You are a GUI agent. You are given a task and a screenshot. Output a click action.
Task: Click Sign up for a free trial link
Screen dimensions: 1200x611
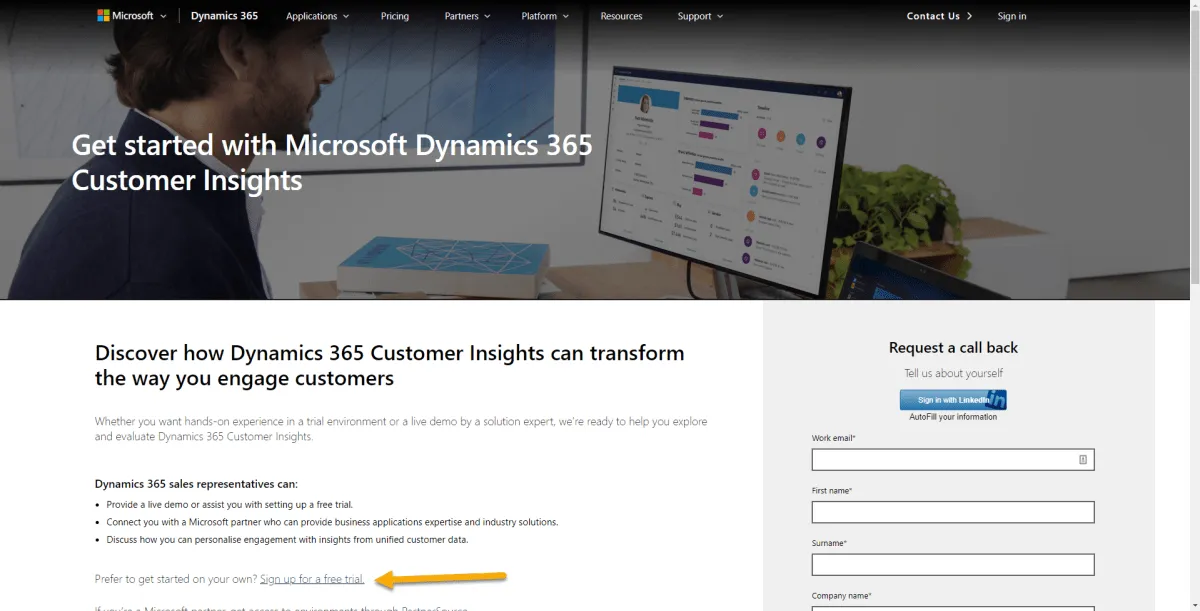pos(312,579)
